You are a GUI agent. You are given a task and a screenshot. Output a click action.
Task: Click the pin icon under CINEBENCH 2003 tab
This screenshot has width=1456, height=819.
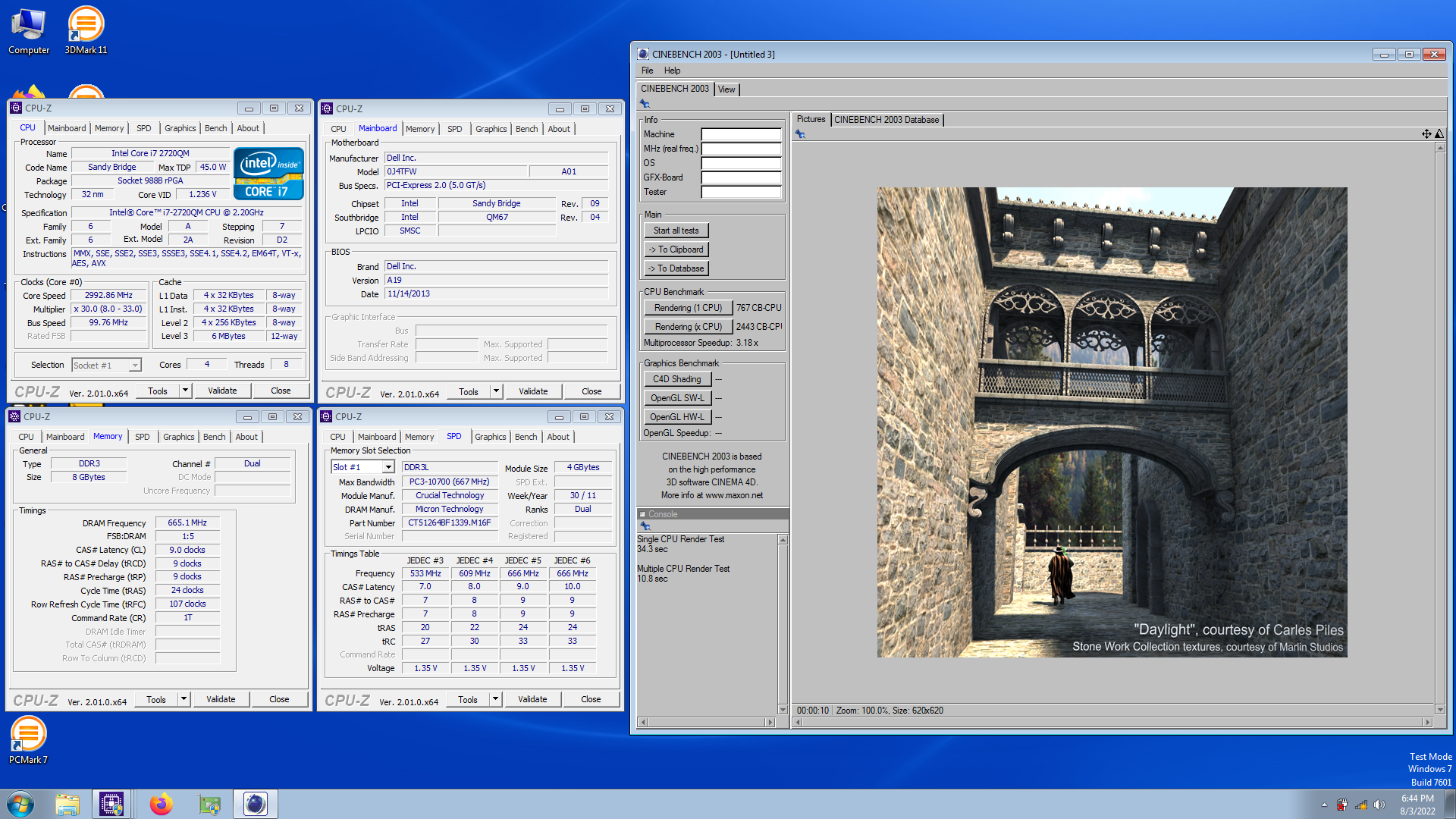tap(645, 104)
